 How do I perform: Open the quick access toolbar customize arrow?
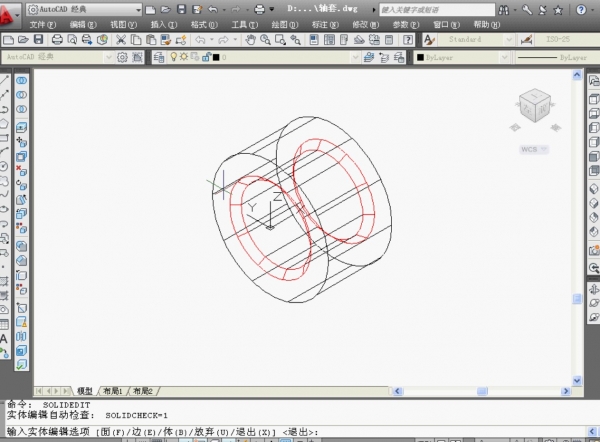click(272, 9)
